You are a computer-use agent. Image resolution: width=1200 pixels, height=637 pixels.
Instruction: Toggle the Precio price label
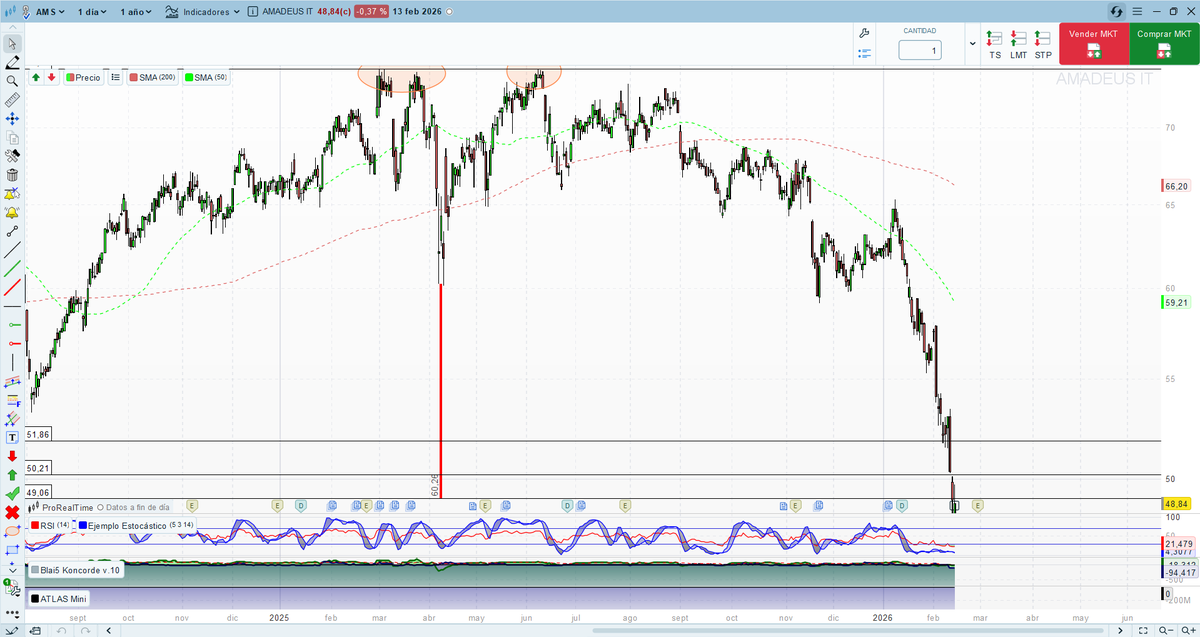(83, 77)
